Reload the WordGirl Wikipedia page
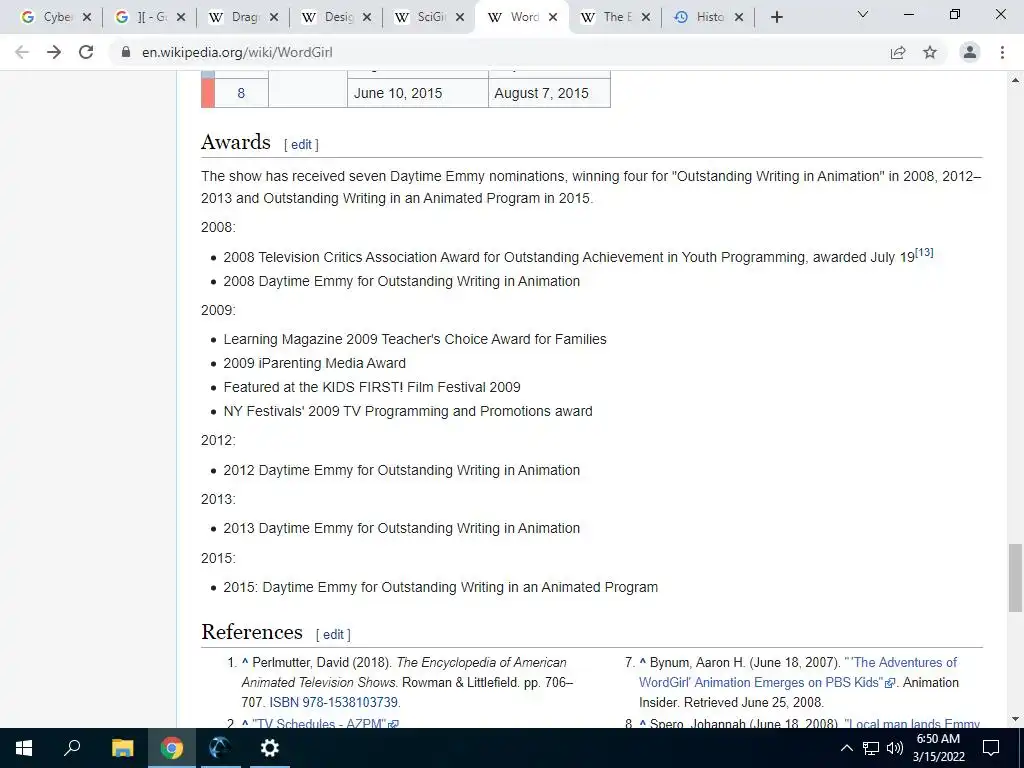 coord(86,52)
